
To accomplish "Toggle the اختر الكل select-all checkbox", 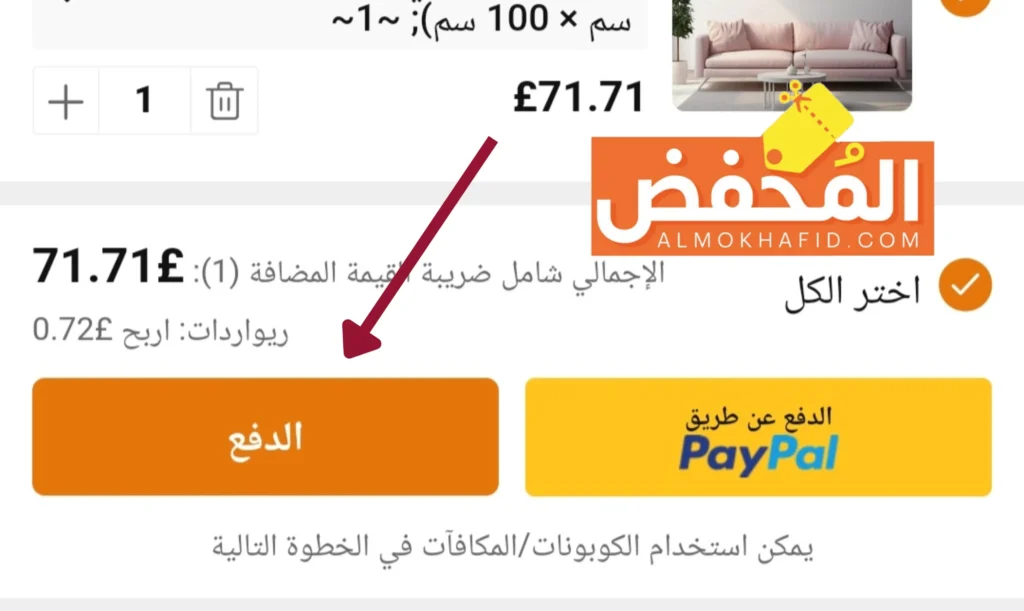I will point(965,285).
